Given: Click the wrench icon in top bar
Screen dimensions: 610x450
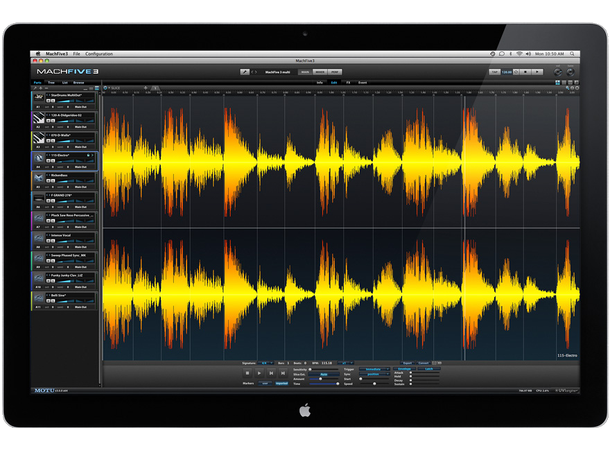Looking at the screenshot, I should tap(244, 72).
